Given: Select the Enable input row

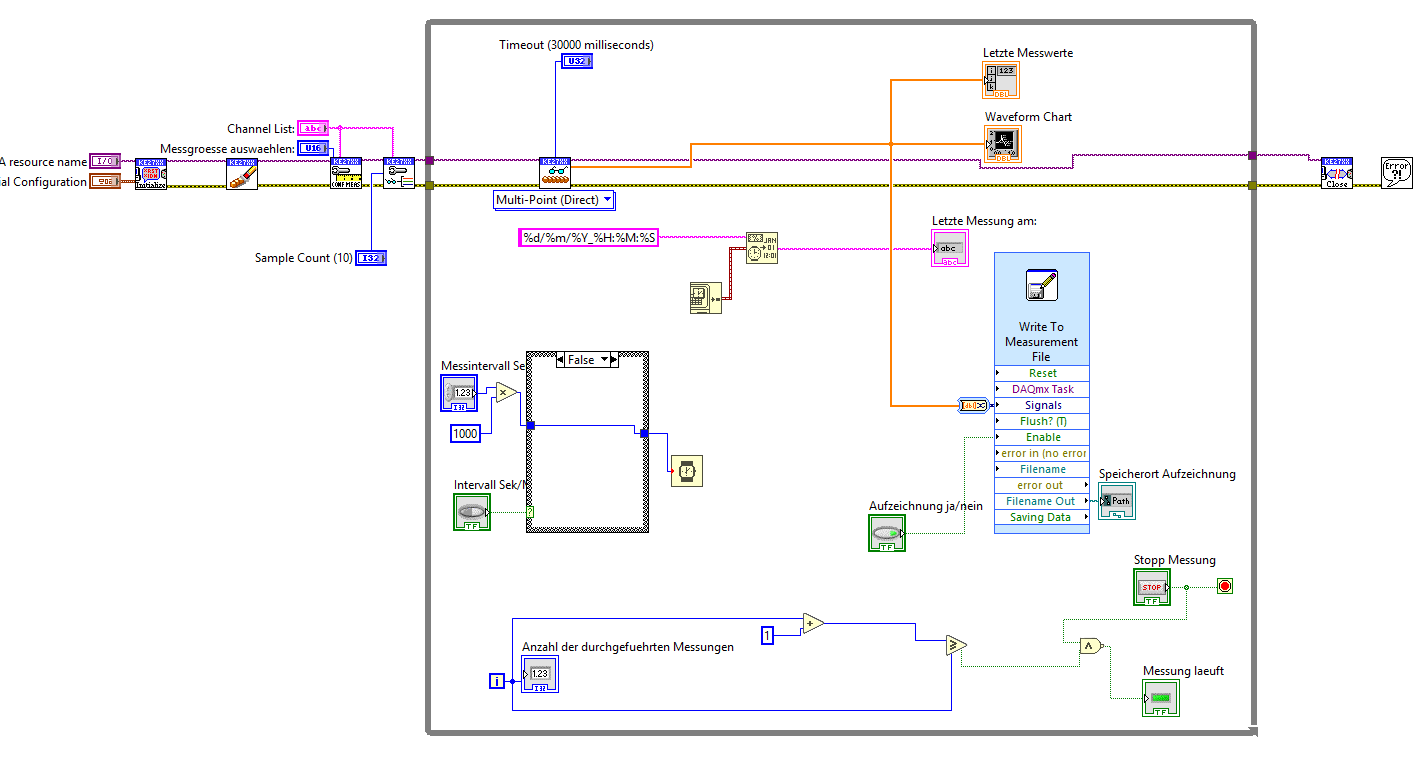Looking at the screenshot, I should point(1042,437).
